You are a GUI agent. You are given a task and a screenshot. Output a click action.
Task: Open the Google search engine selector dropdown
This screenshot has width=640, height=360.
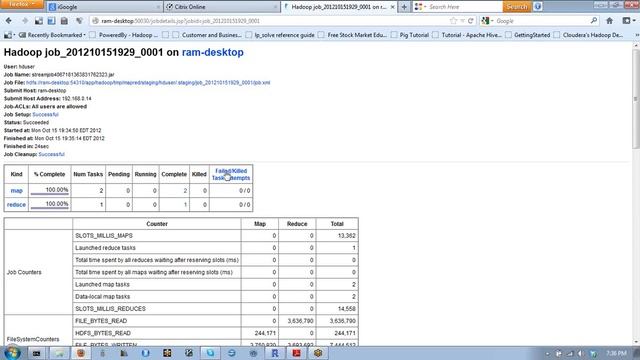[487, 21]
